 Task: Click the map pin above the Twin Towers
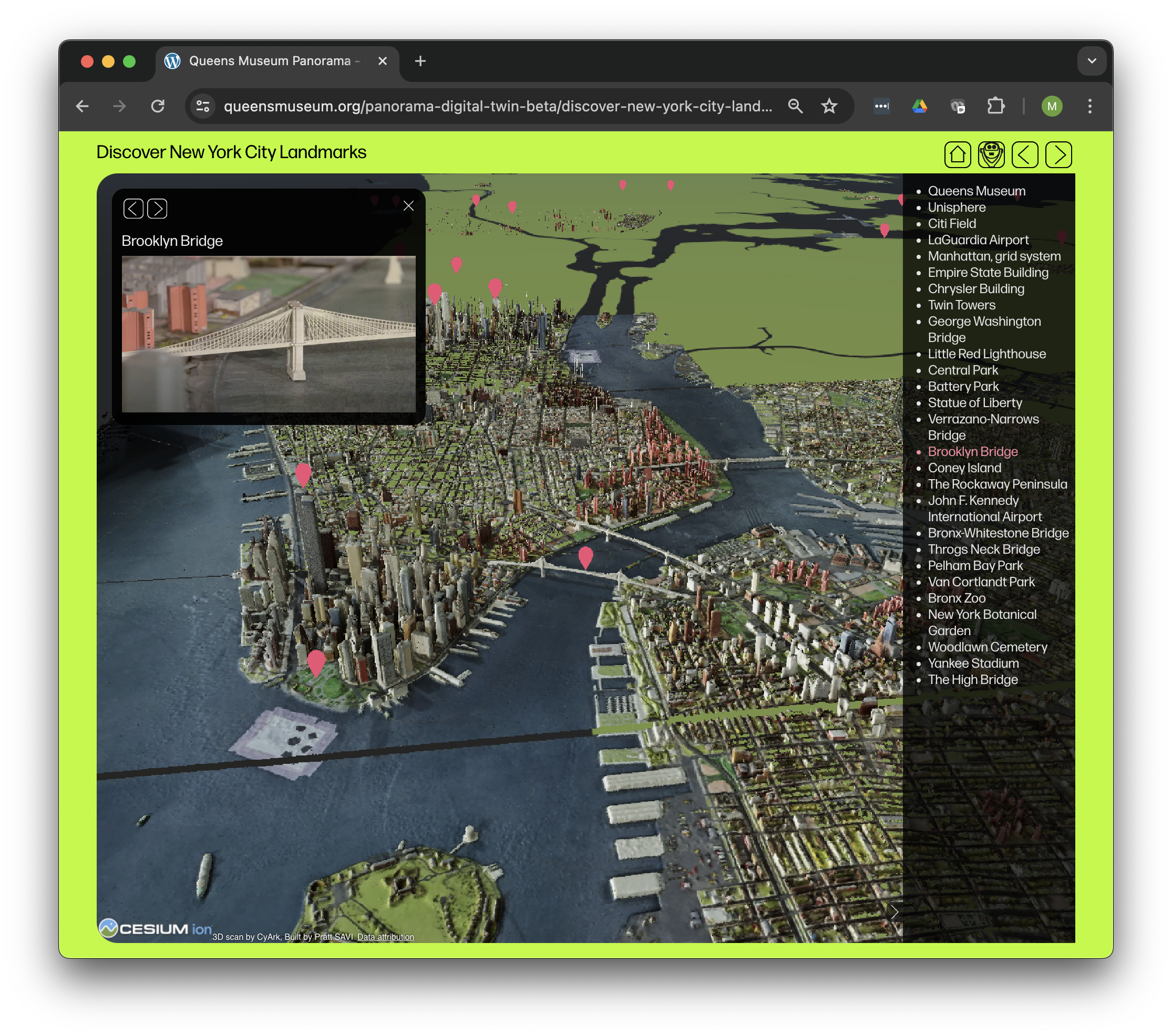click(303, 475)
